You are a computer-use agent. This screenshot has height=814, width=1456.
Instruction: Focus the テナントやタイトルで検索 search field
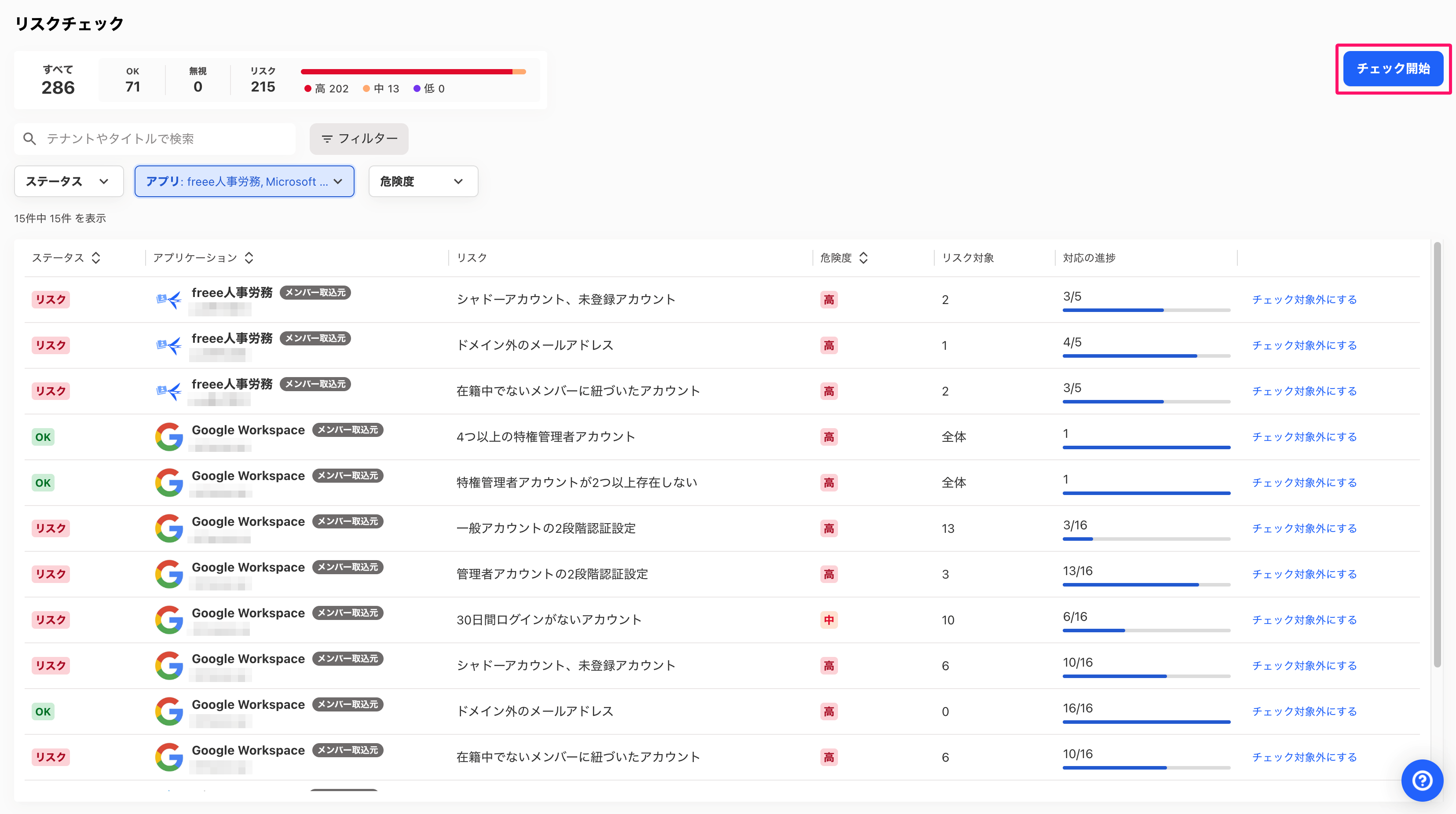[x=155, y=139]
